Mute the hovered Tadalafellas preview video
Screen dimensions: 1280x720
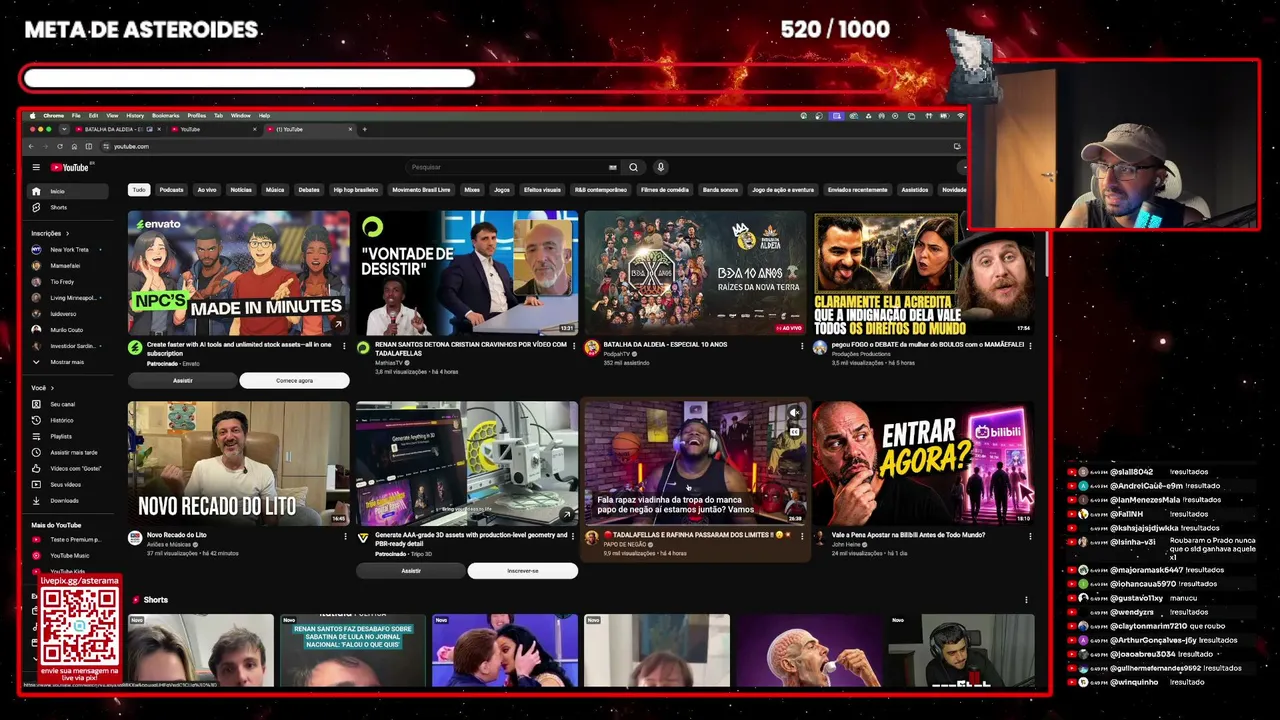[x=795, y=412]
